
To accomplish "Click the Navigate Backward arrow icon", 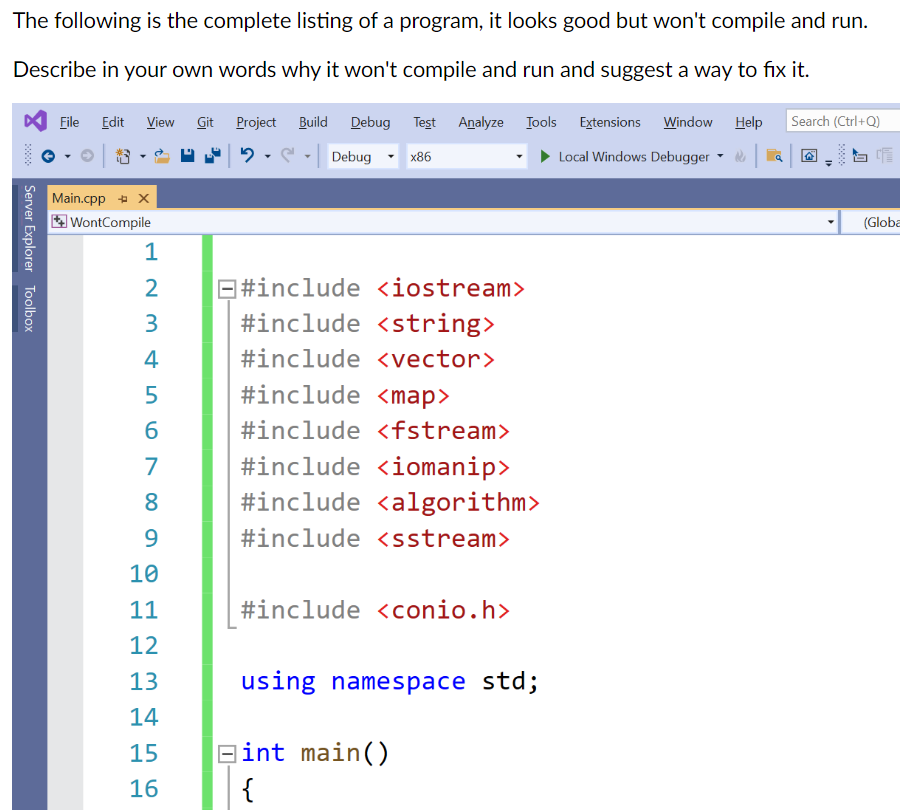I will point(47,156).
